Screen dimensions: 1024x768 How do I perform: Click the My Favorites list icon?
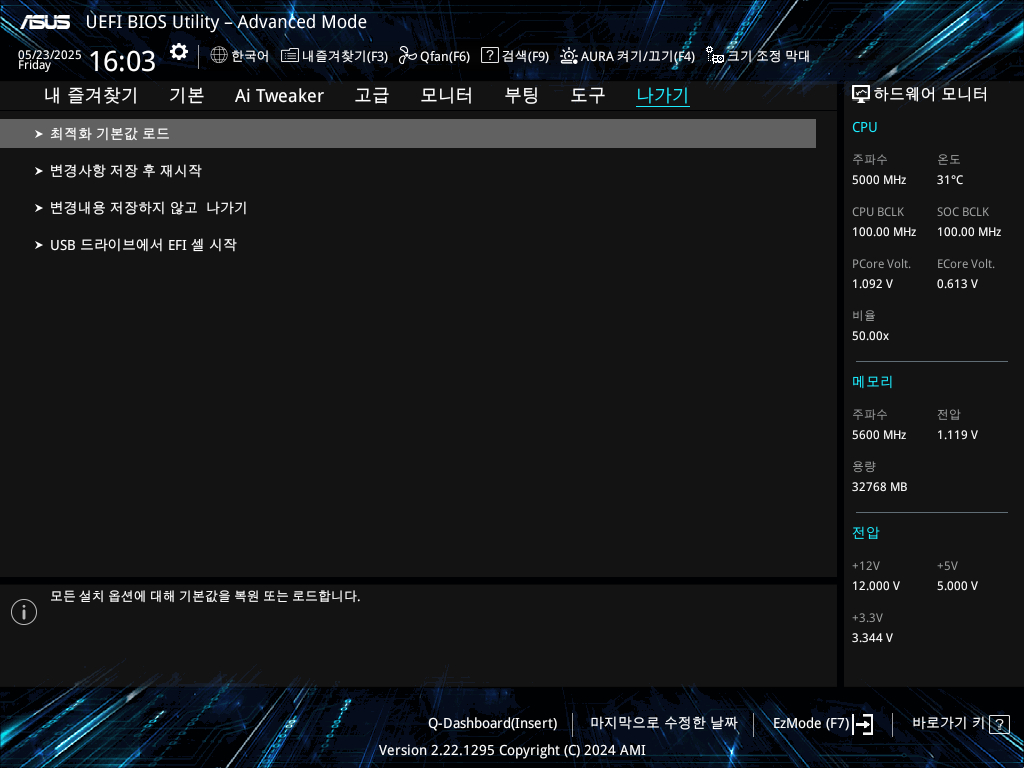pos(289,56)
